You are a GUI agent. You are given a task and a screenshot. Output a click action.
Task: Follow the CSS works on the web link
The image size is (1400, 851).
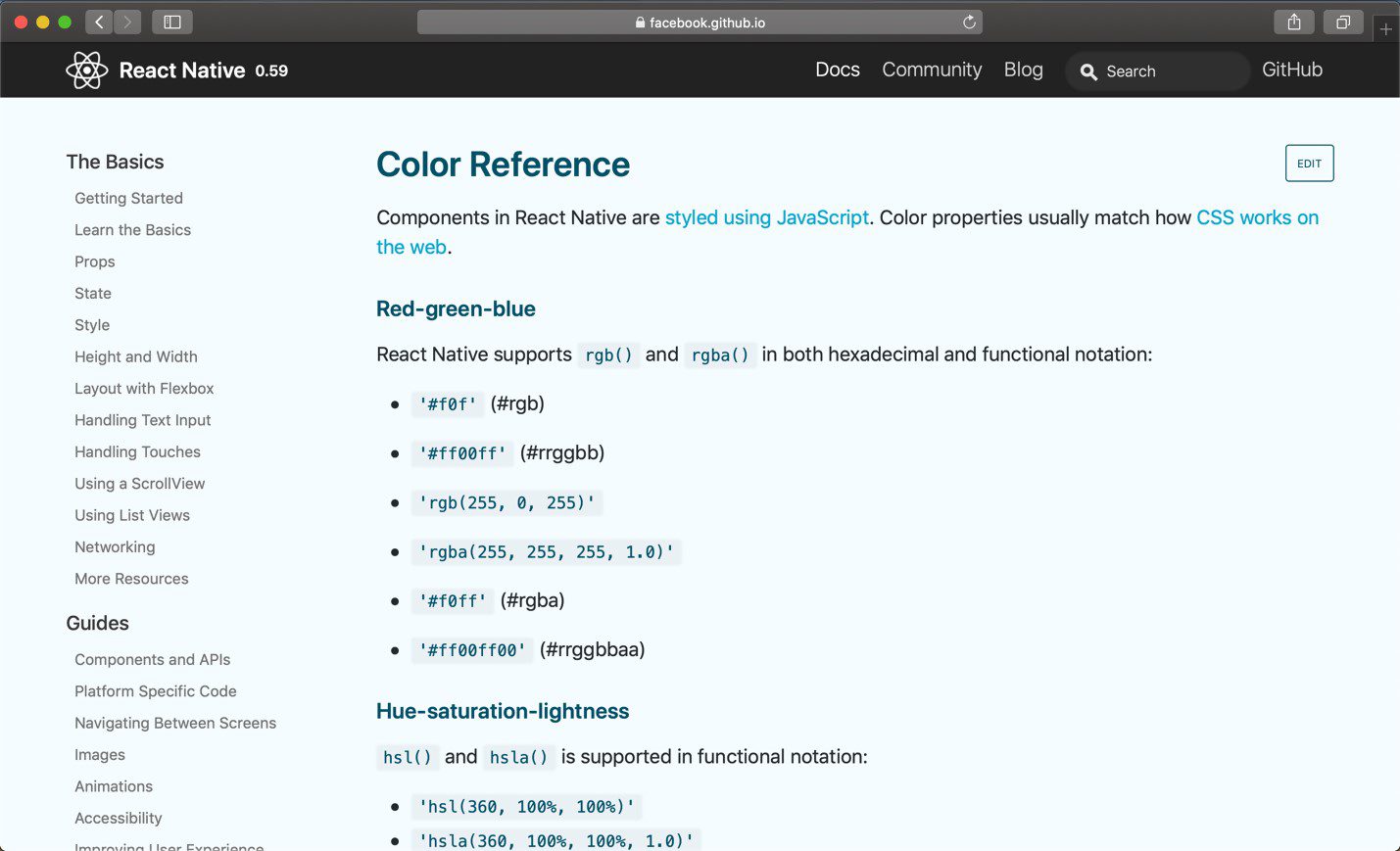pos(1257,217)
